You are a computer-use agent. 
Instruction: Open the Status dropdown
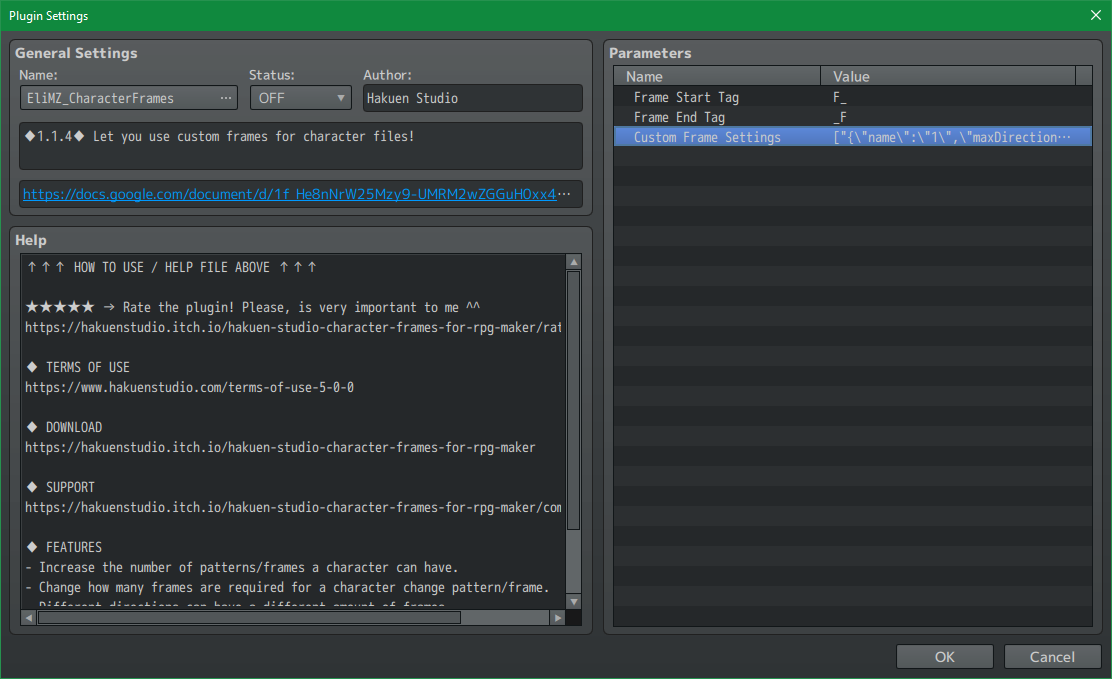(x=299, y=98)
